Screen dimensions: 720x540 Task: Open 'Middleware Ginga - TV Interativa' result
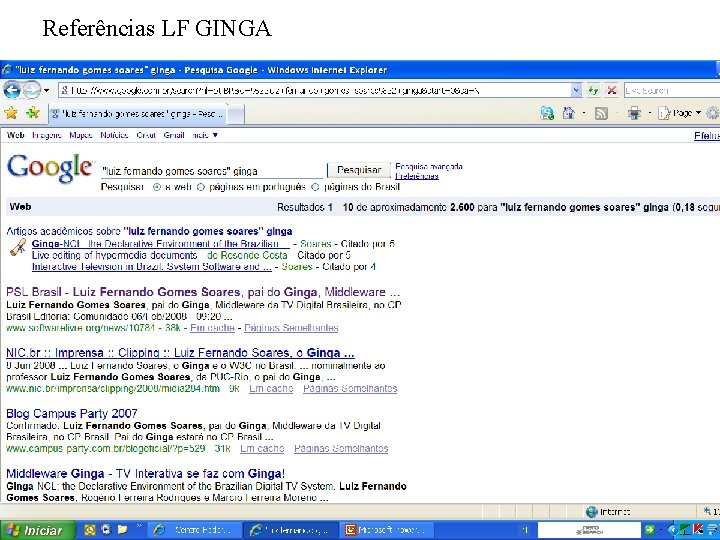146,473
